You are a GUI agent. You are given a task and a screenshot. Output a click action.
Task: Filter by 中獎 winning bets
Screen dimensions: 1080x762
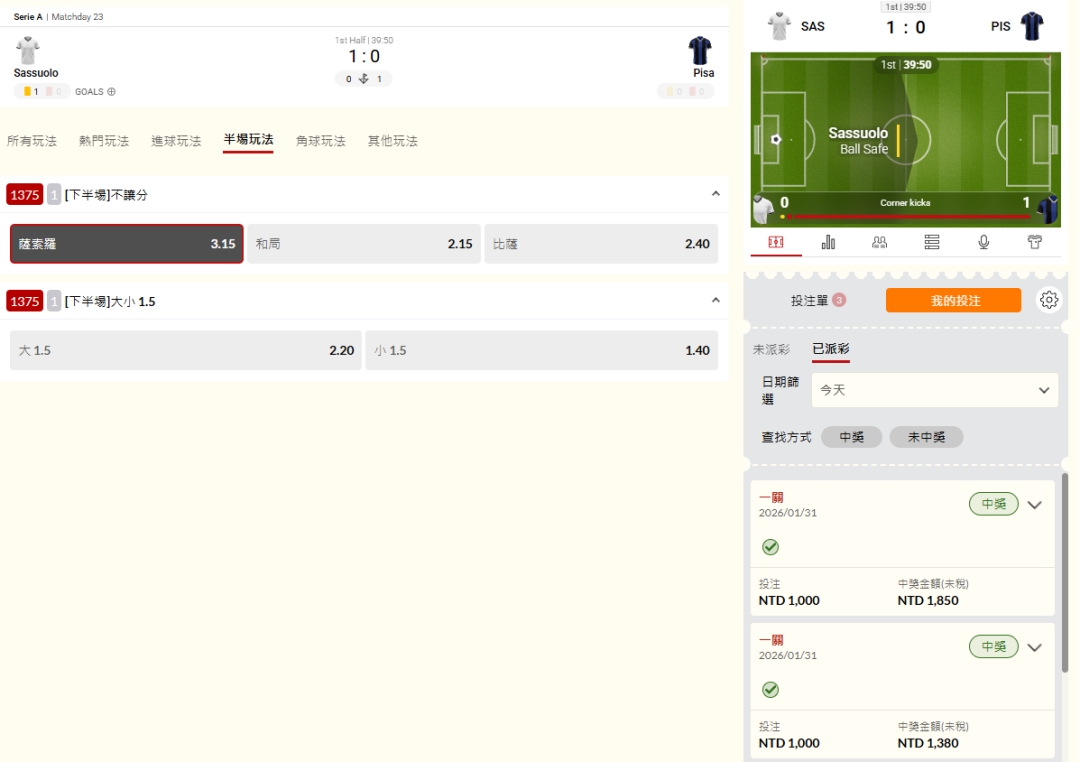(851, 437)
